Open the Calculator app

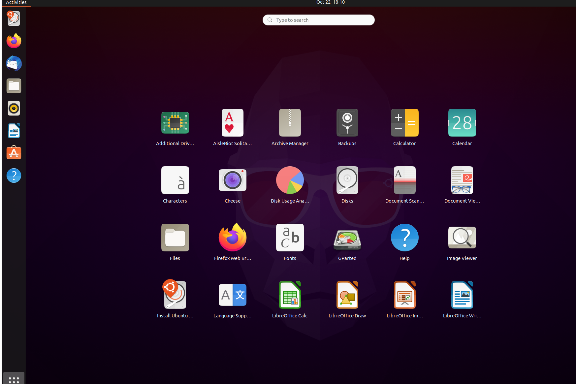pos(404,123)
